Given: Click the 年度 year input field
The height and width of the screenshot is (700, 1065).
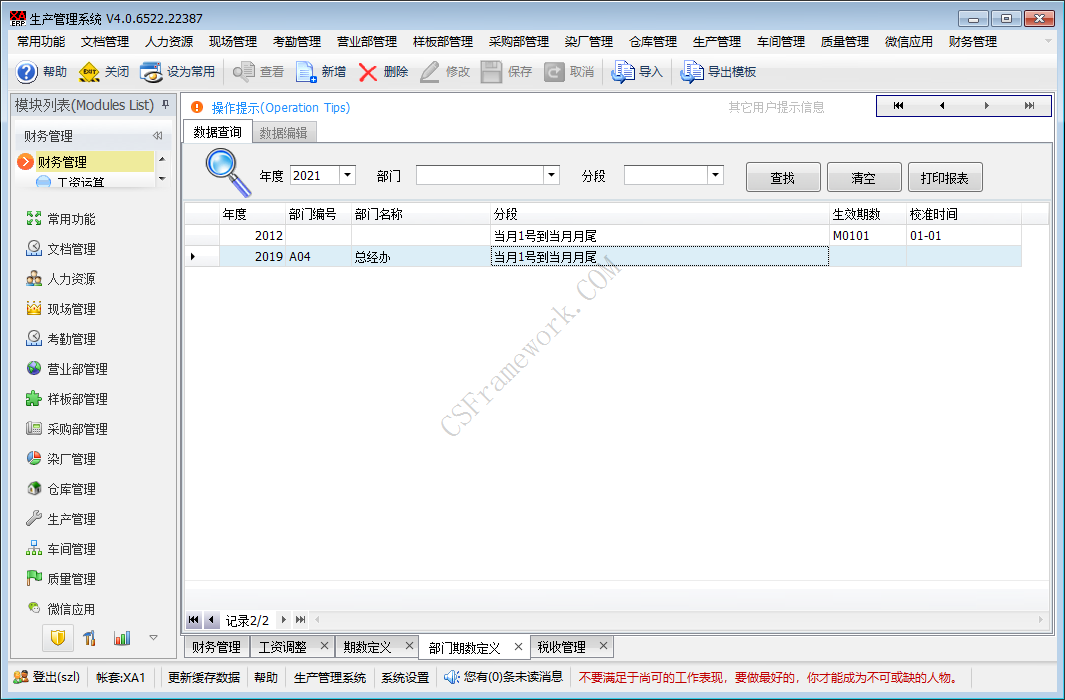Looking at the screenshot, I should pos(314,175).
